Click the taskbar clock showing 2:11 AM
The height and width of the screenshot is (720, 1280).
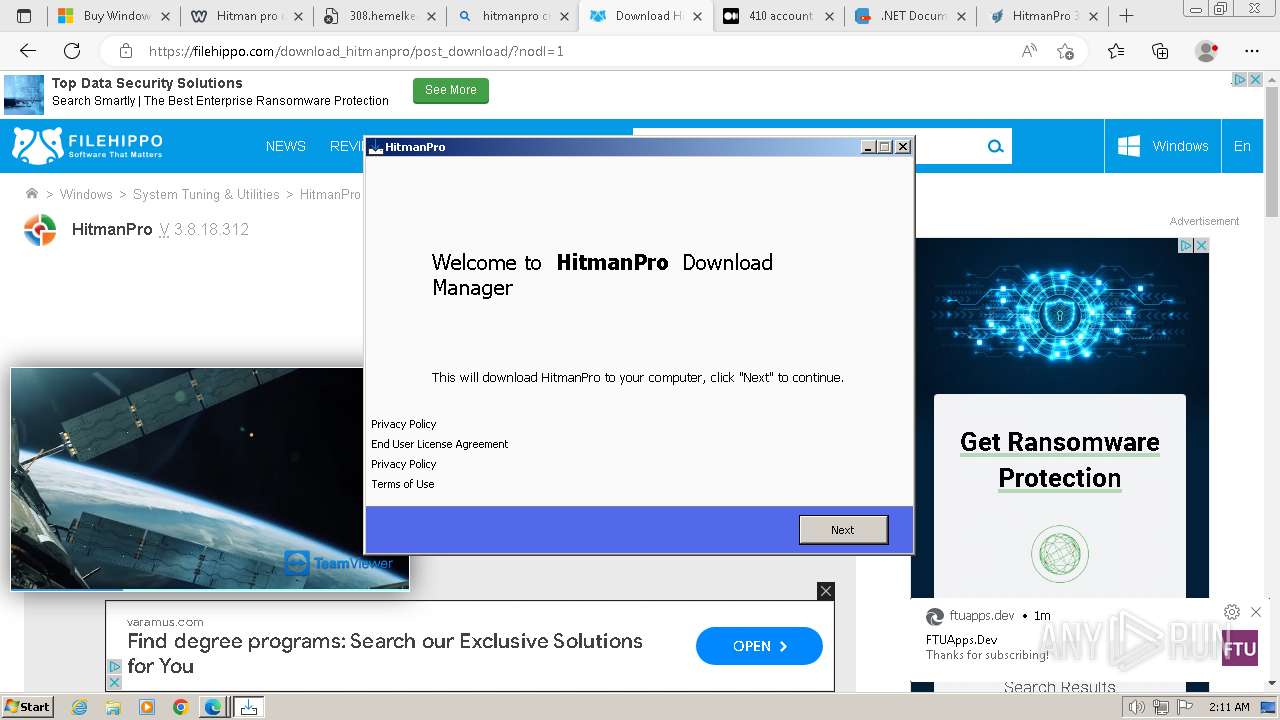click(1229, 707)
